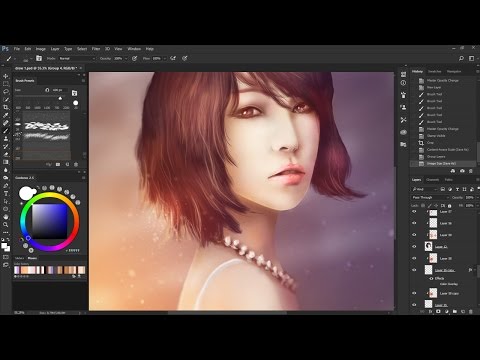The image size is (480, 360).
Task: Switch to the Navigator tab
Action: coord(454,71)
